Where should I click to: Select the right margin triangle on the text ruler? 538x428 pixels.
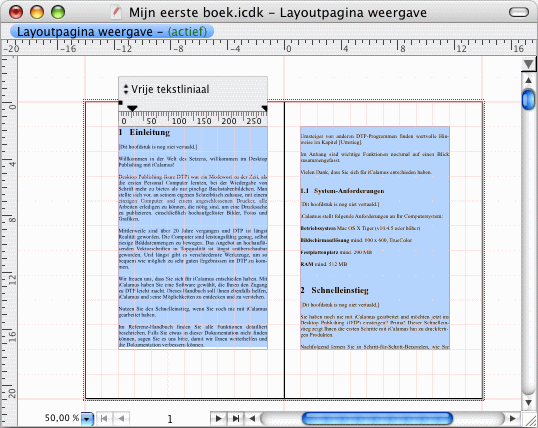[x=265, y=108]
